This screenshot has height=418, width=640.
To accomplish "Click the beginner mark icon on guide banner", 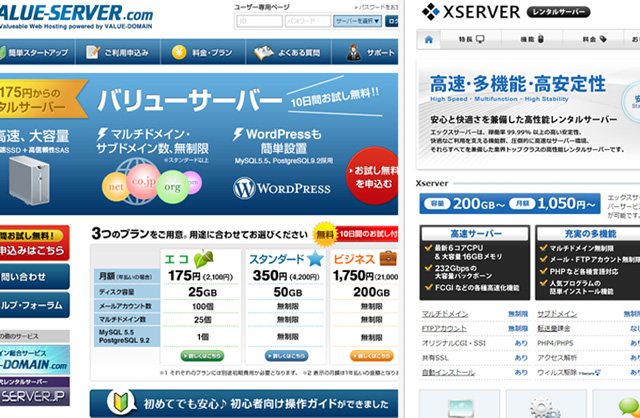I will click(121, 402).
